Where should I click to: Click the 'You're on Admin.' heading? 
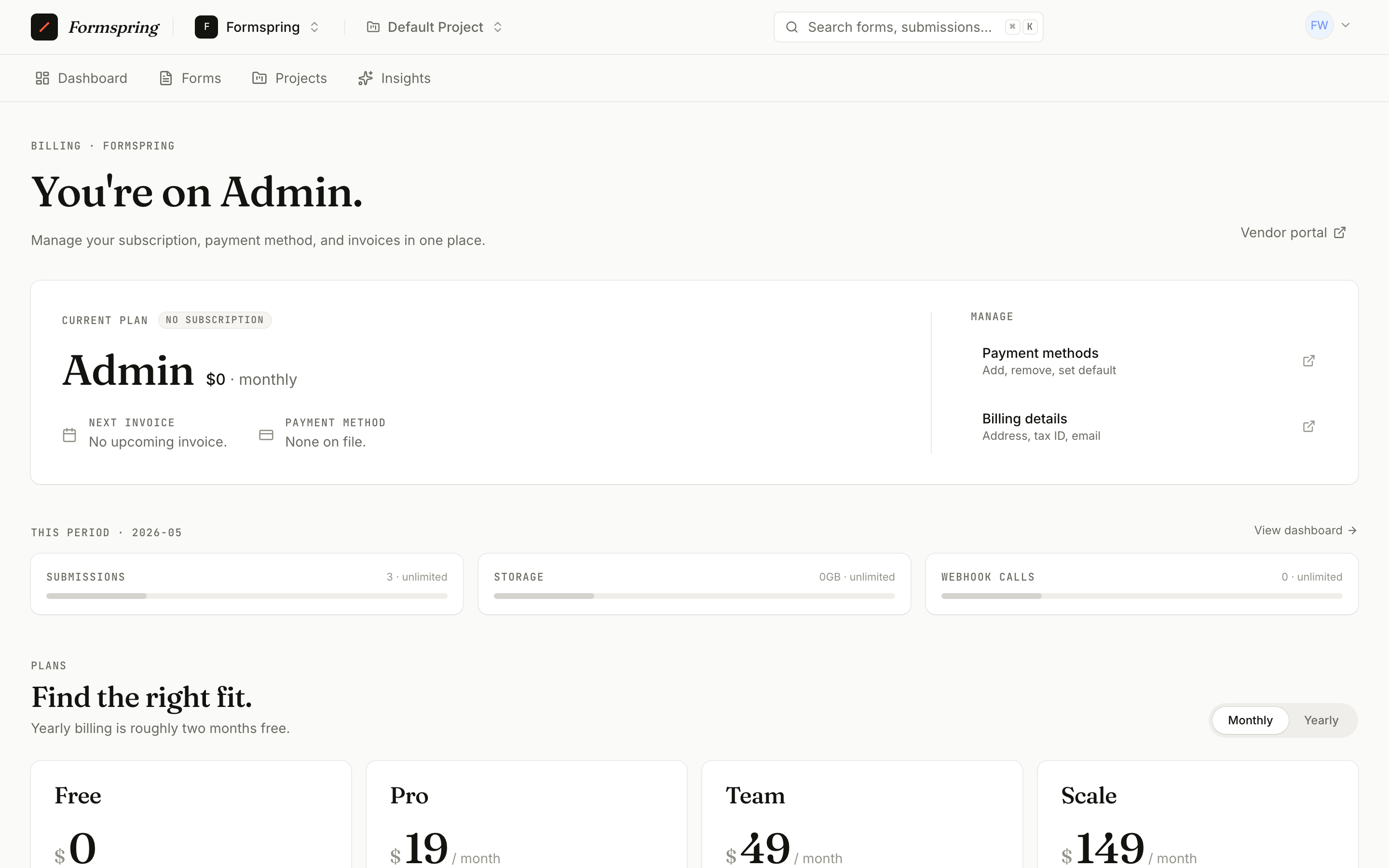197,192
